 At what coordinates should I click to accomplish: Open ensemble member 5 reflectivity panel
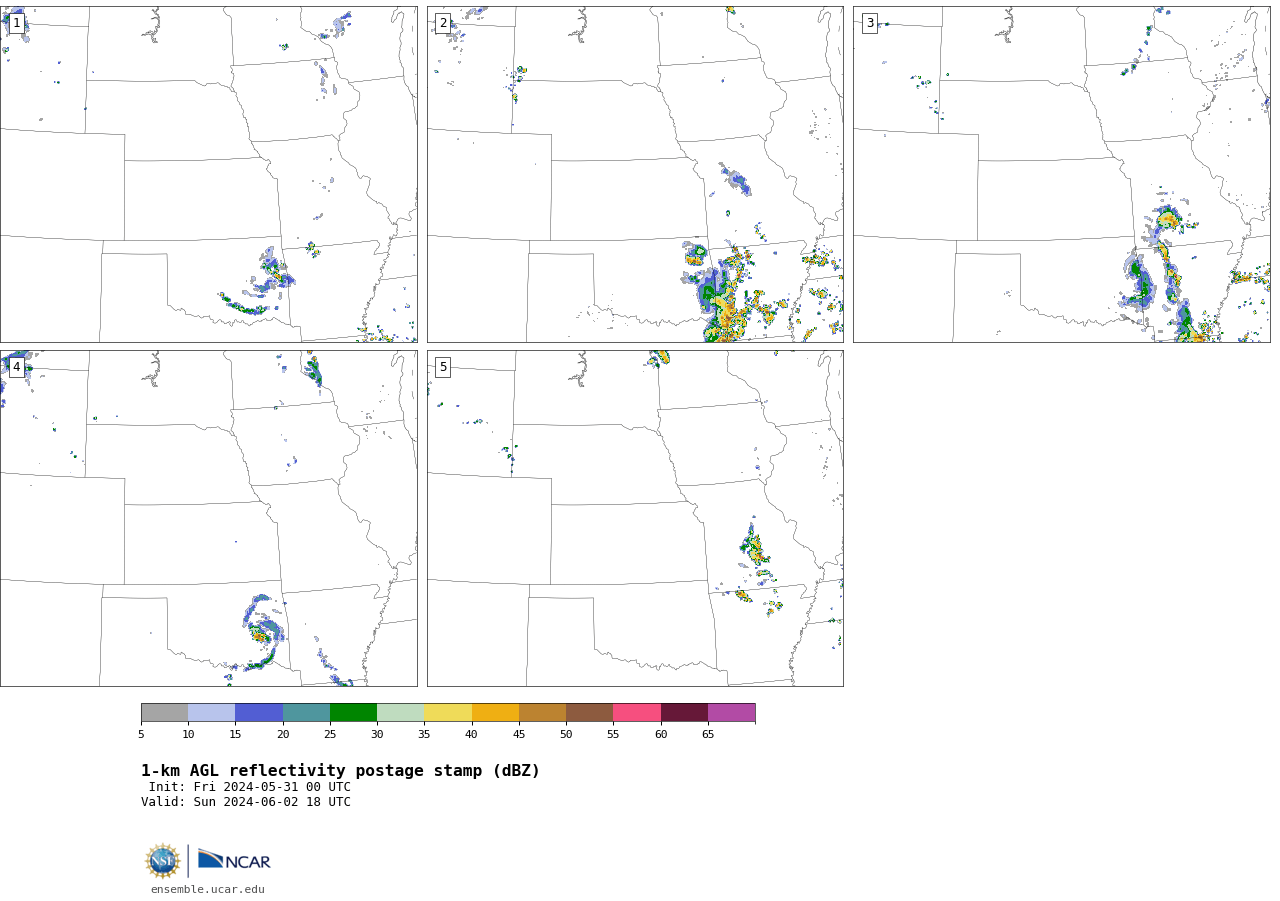635,518
